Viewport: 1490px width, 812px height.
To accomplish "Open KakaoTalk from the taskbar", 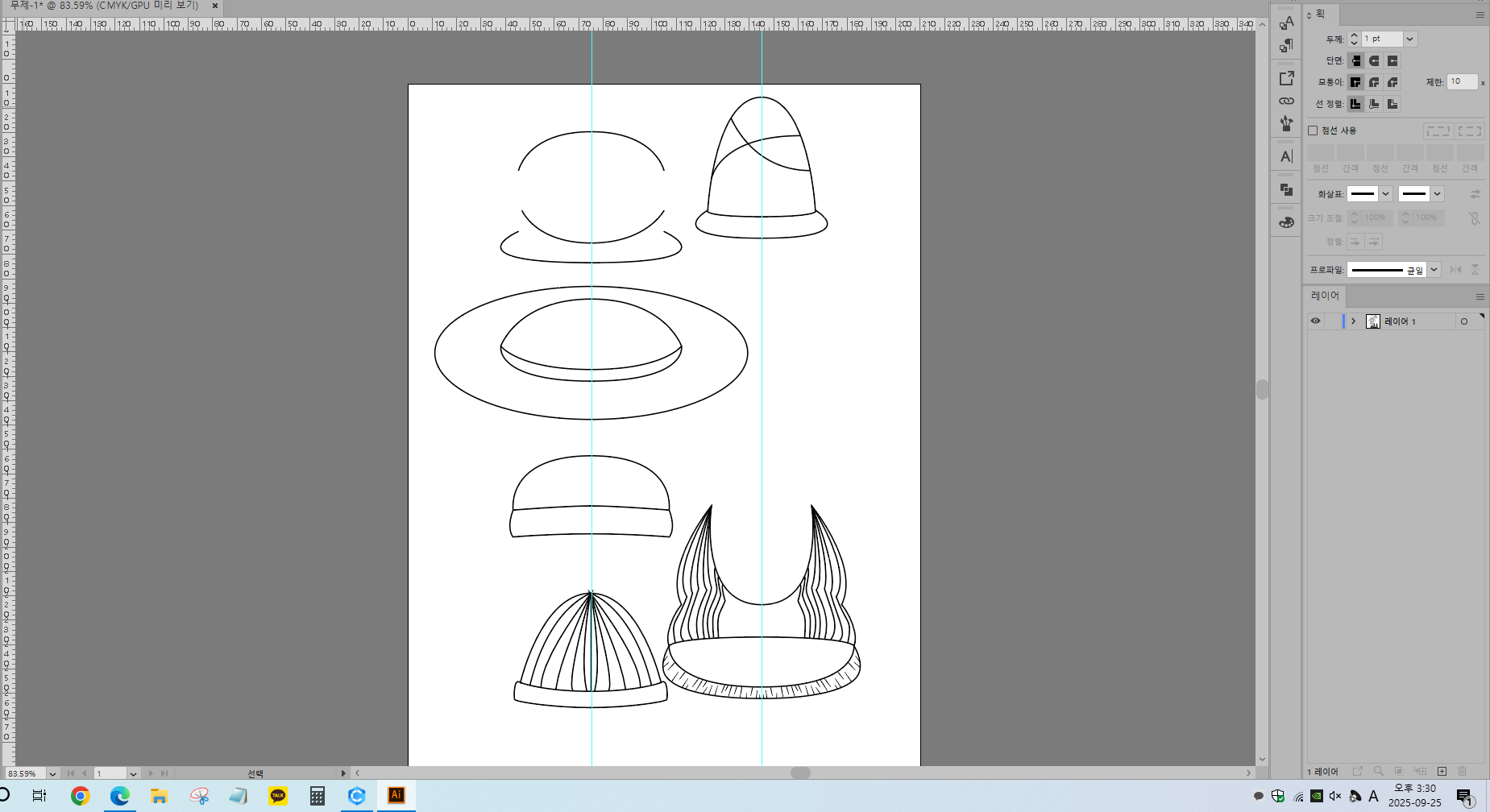I will tap(278, 796).
